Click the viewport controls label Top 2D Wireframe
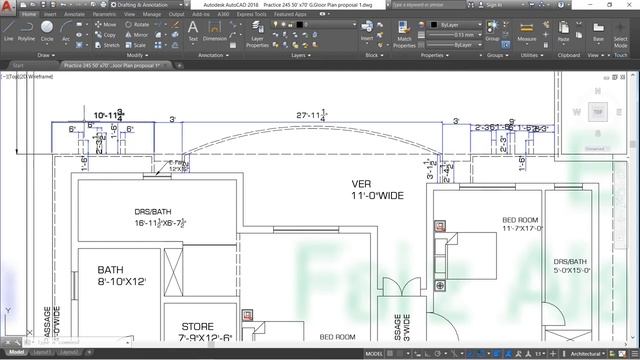This screenshot has width=640, height=360. point(27,76)
